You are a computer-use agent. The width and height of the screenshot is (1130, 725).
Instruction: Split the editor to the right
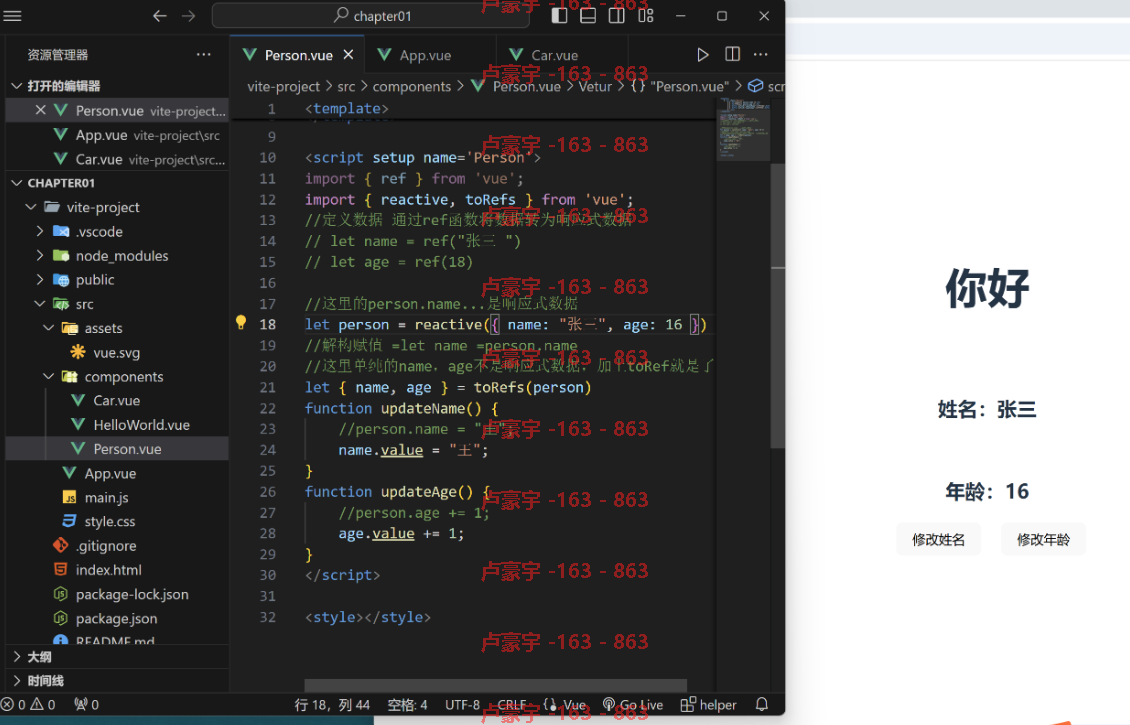tap(732, 55)
